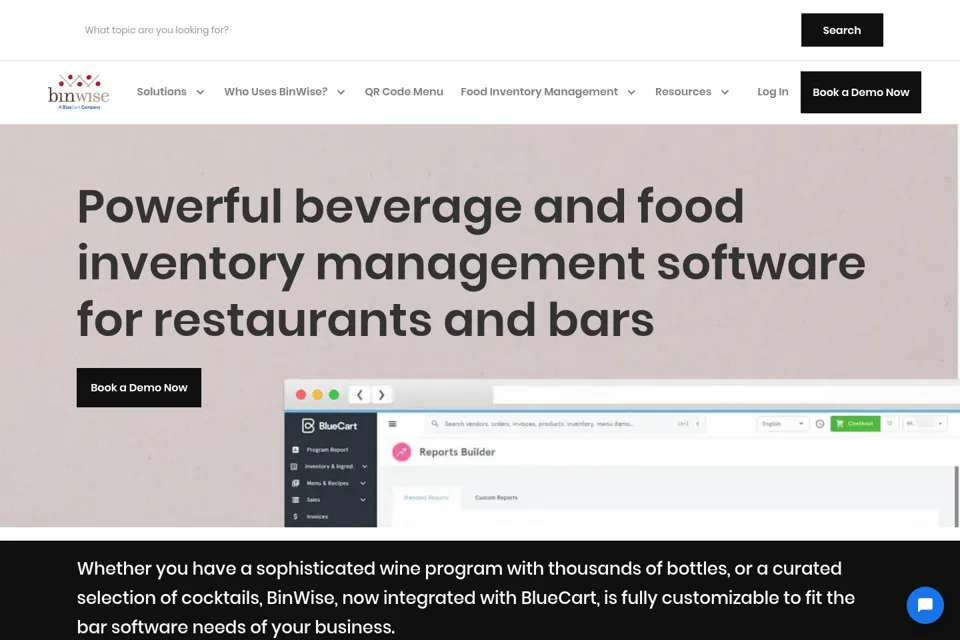960x640 pixels.
Task: Click Book a Demo Now in the navbar
Action: click(861, 92)
